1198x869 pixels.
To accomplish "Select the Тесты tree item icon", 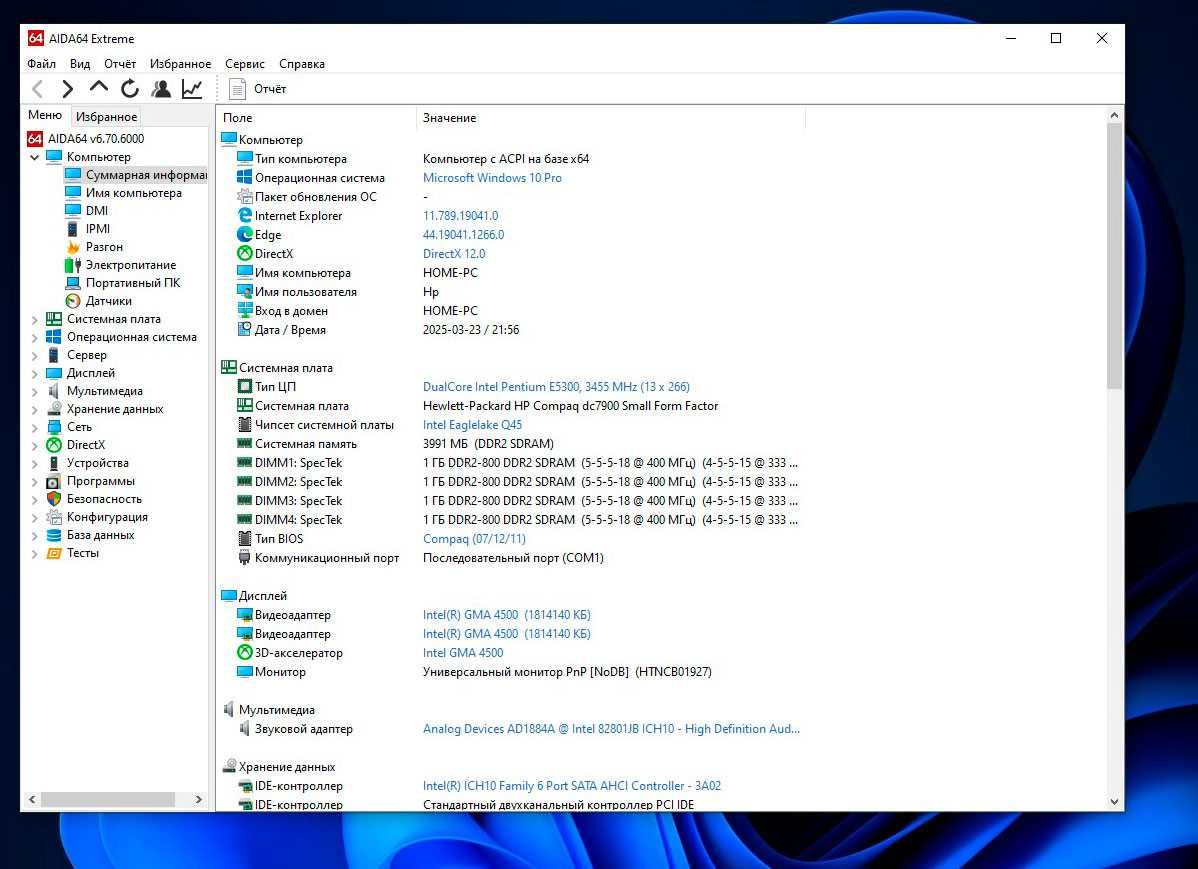I will pos(53,553).
